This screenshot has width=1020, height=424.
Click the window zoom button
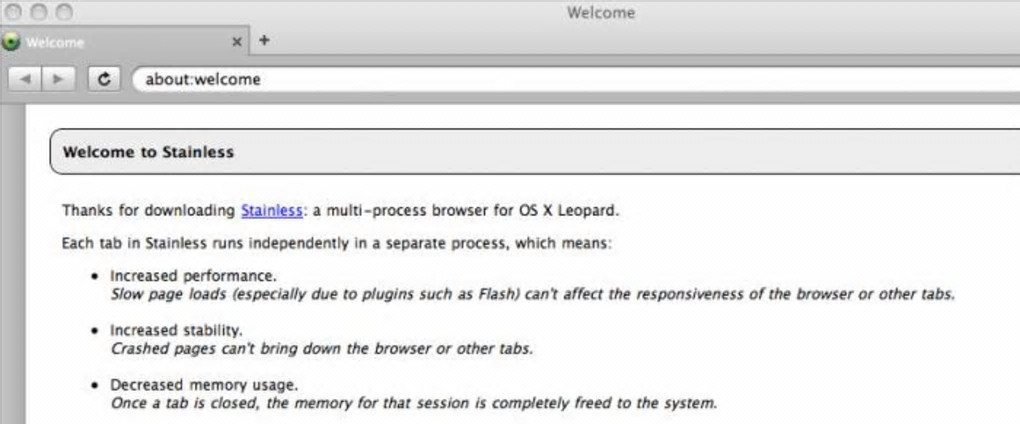coord(64,13)
